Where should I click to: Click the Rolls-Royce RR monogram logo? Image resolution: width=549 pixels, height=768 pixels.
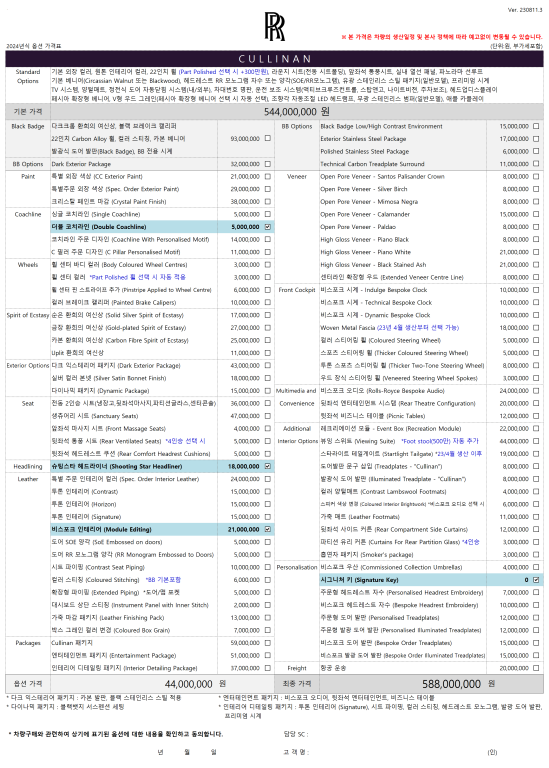274,26
